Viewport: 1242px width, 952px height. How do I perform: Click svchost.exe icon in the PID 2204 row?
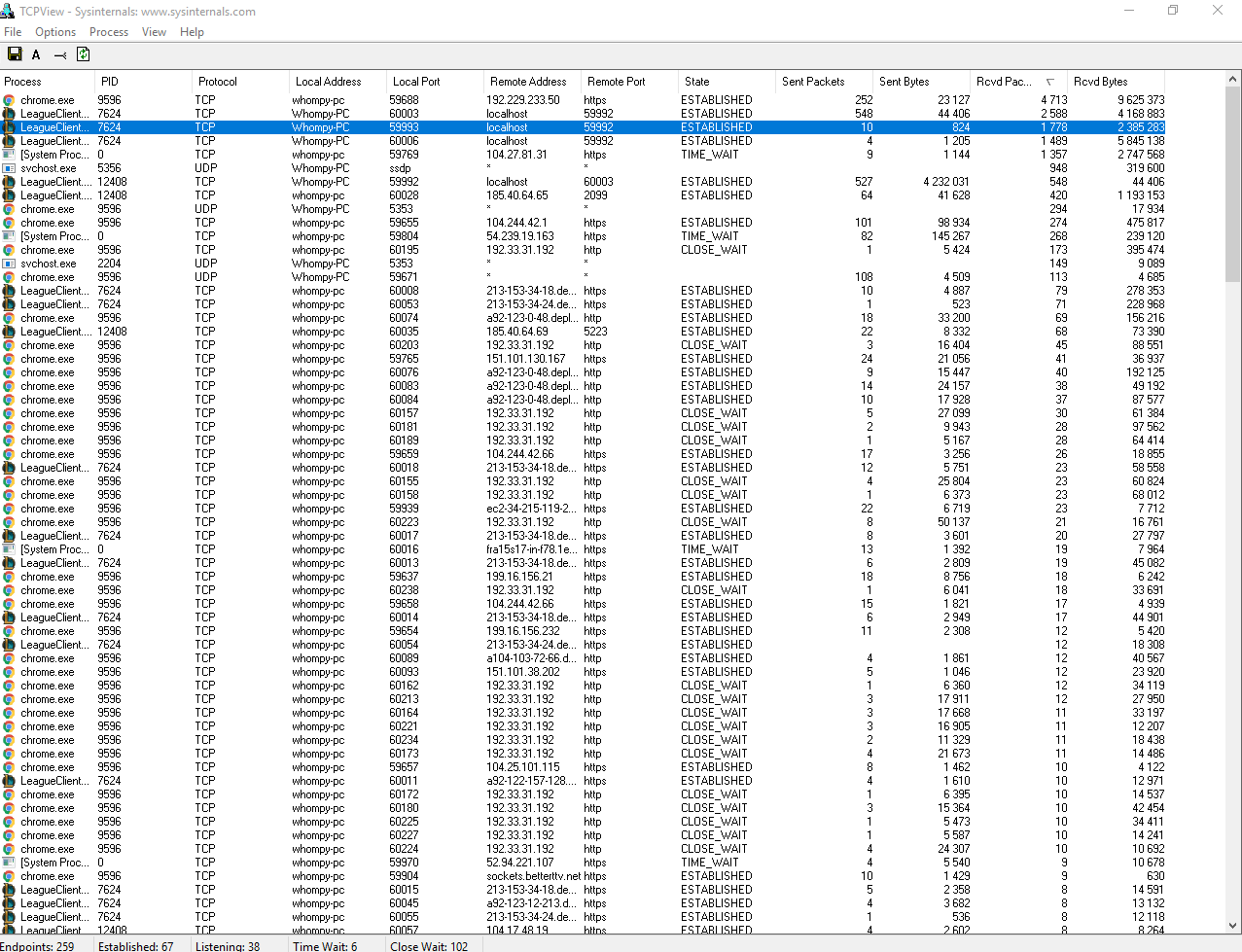pos(9,264)
